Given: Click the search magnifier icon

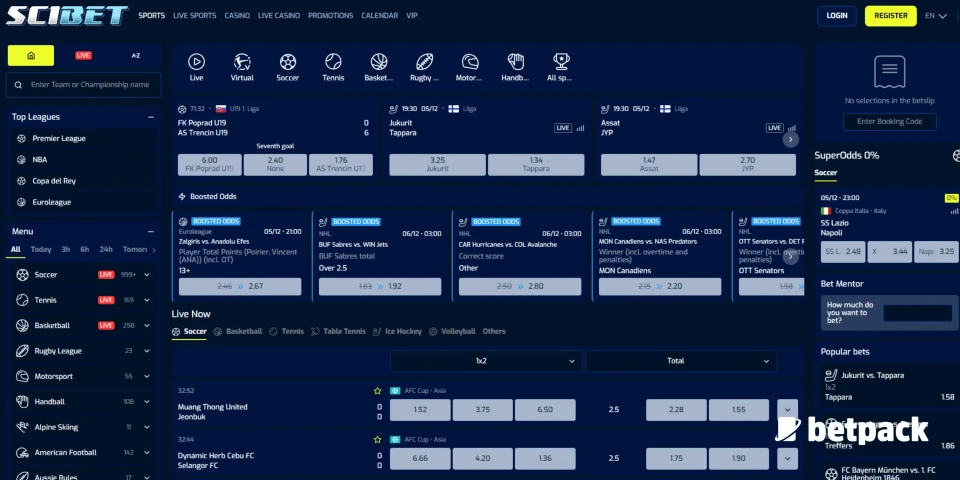Looking at the screenshot, I should point(18,85).
